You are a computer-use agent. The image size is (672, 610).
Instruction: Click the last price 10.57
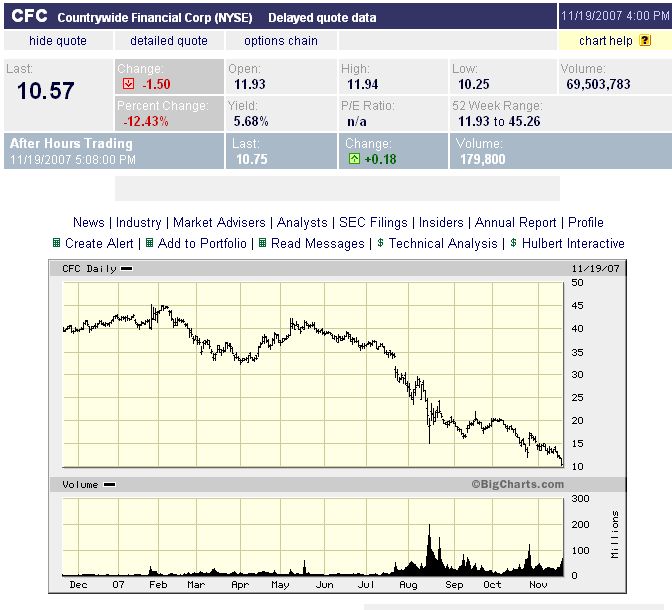click(x=45, y=91)
